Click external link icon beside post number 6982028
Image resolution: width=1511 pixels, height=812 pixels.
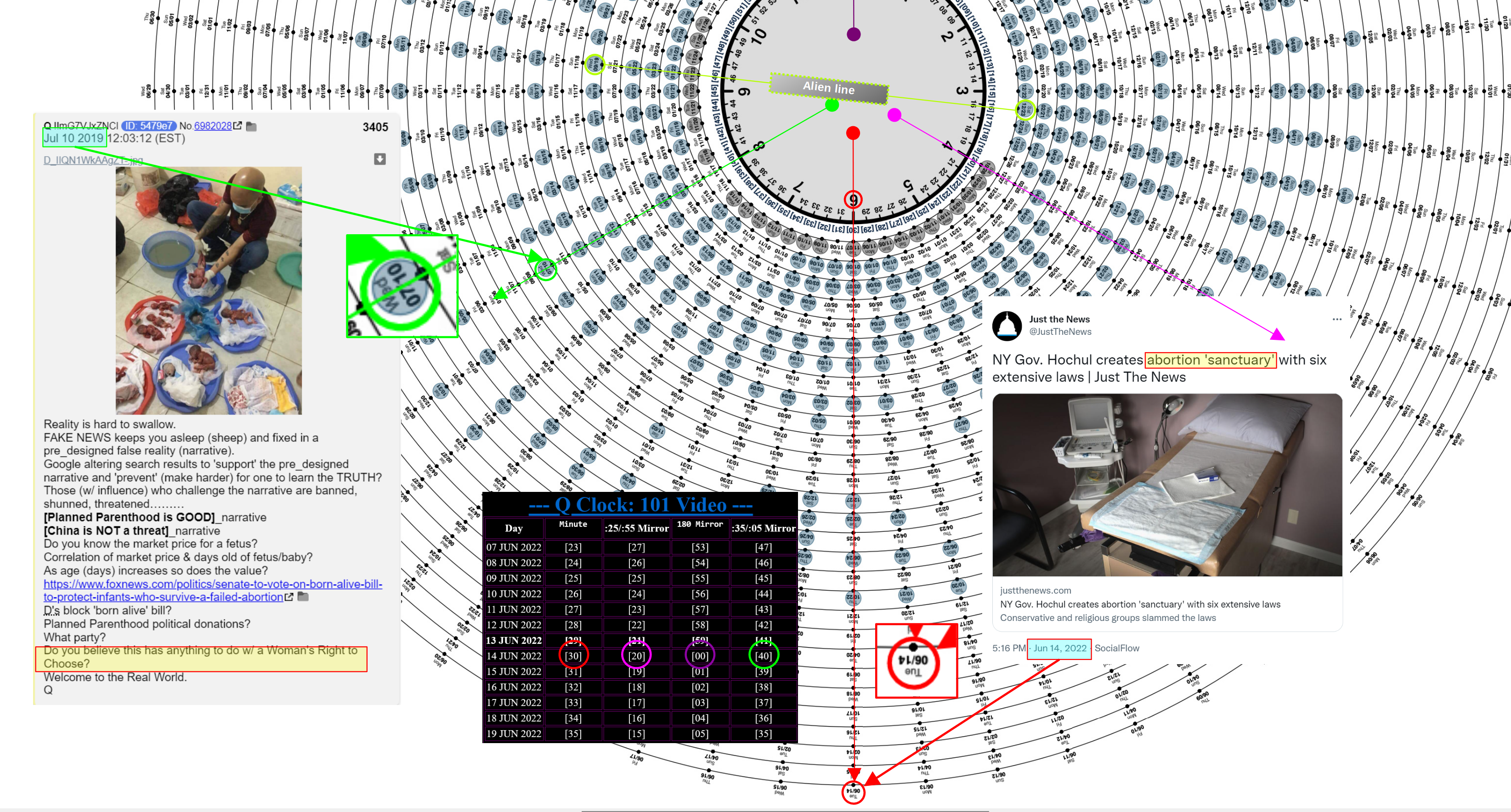click(x=238, y=125)
